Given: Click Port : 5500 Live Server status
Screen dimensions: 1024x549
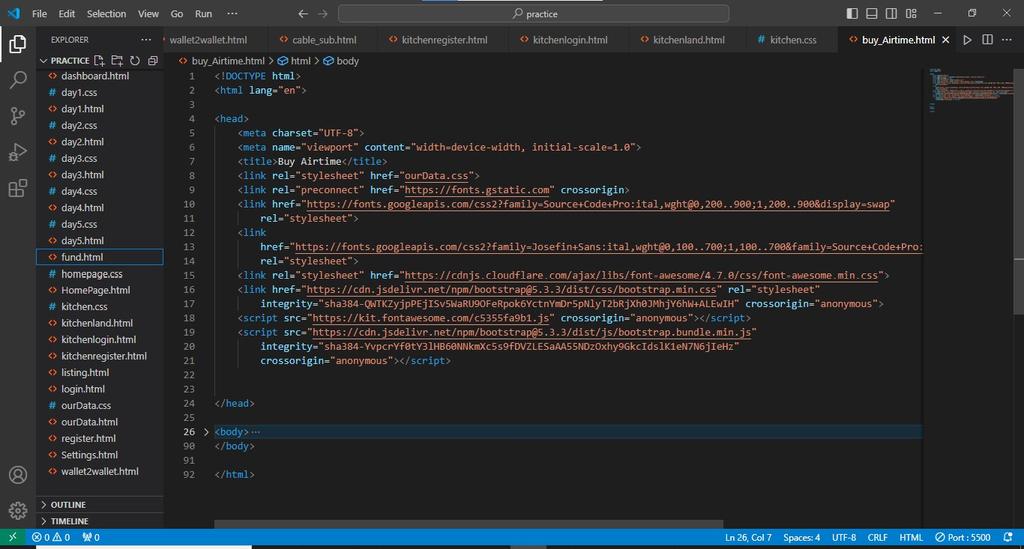Looking at the screenshot, I should coord(963,537).
